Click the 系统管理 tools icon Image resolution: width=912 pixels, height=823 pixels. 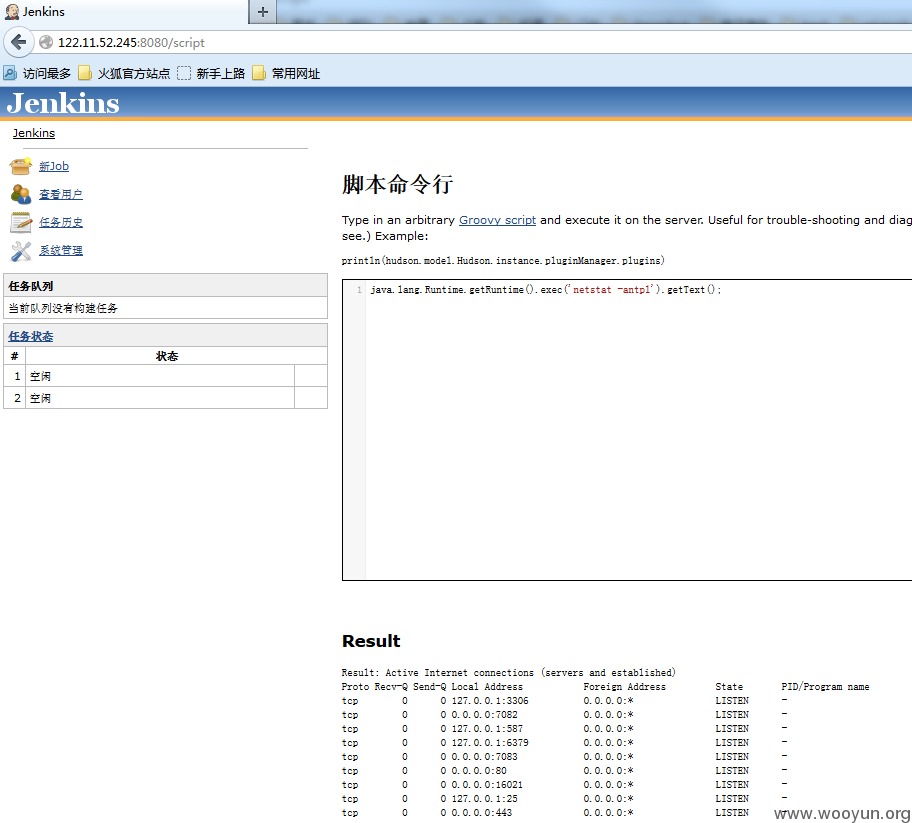click(20, 251)
